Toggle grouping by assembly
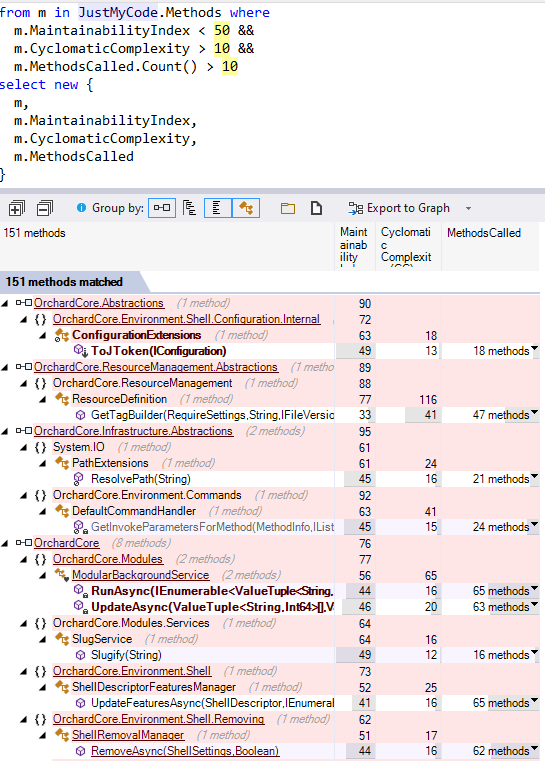The image size is (545, 761). pos(162,208)
